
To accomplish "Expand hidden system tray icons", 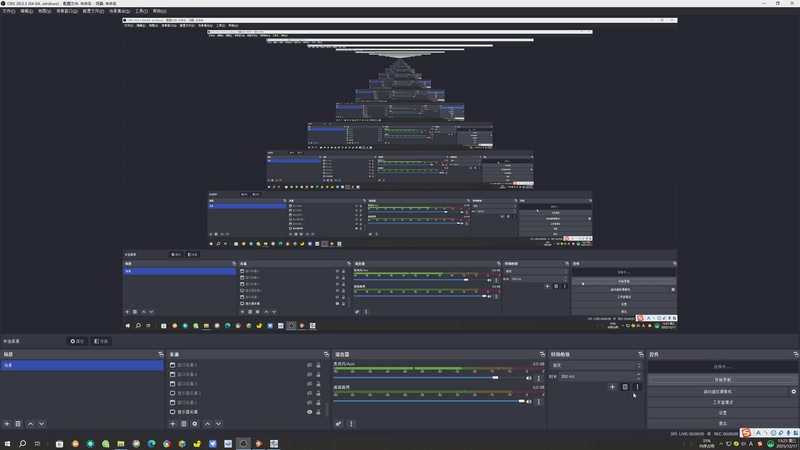I will pyautogui.click(x=721, y=444).
